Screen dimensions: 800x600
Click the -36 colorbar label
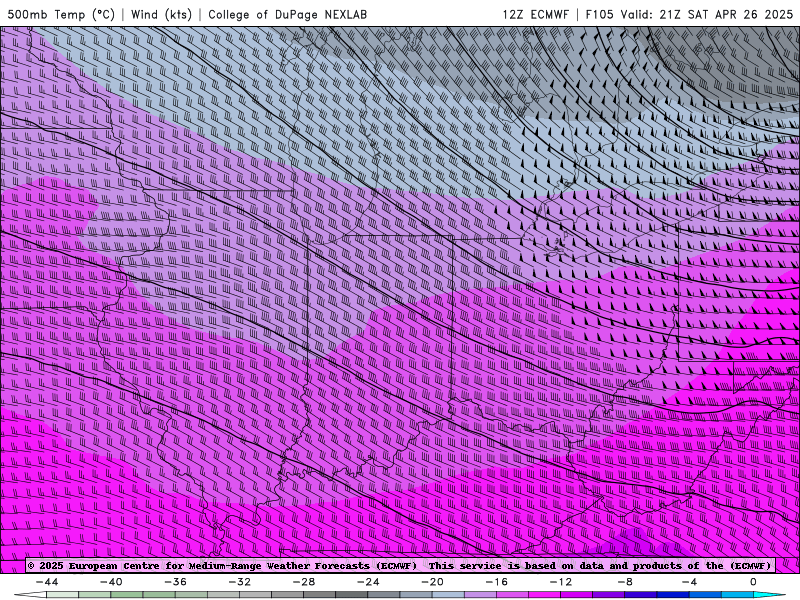point(176,582)
